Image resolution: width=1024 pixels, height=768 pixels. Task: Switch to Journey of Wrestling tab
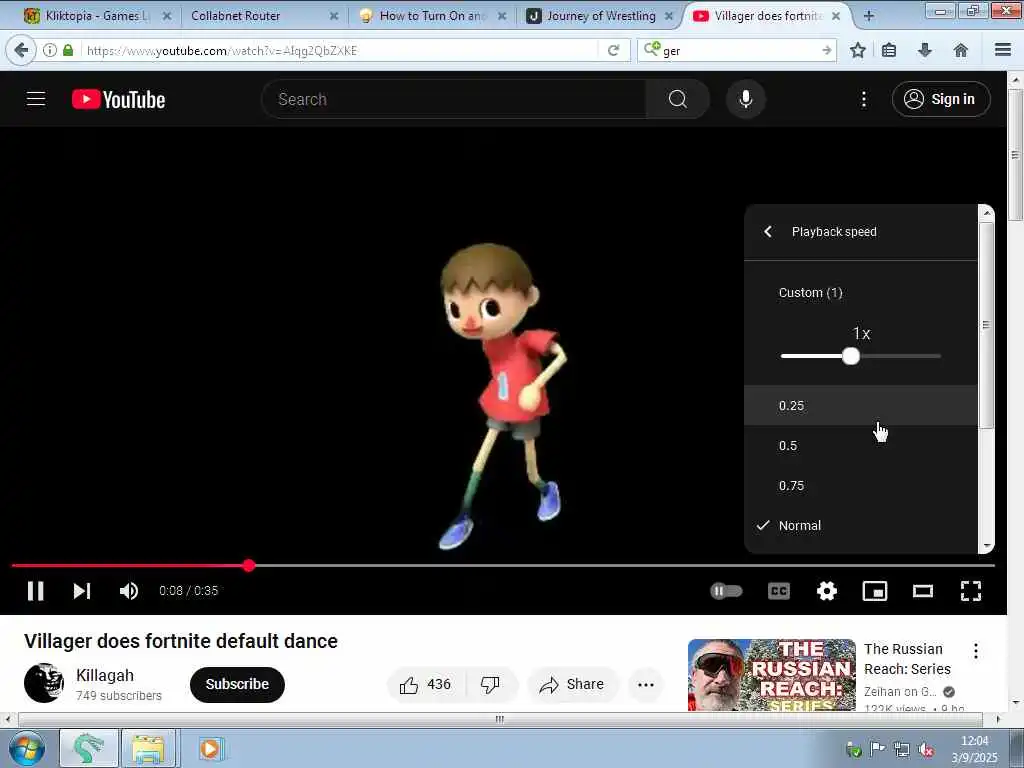click(x=600, y=16)
